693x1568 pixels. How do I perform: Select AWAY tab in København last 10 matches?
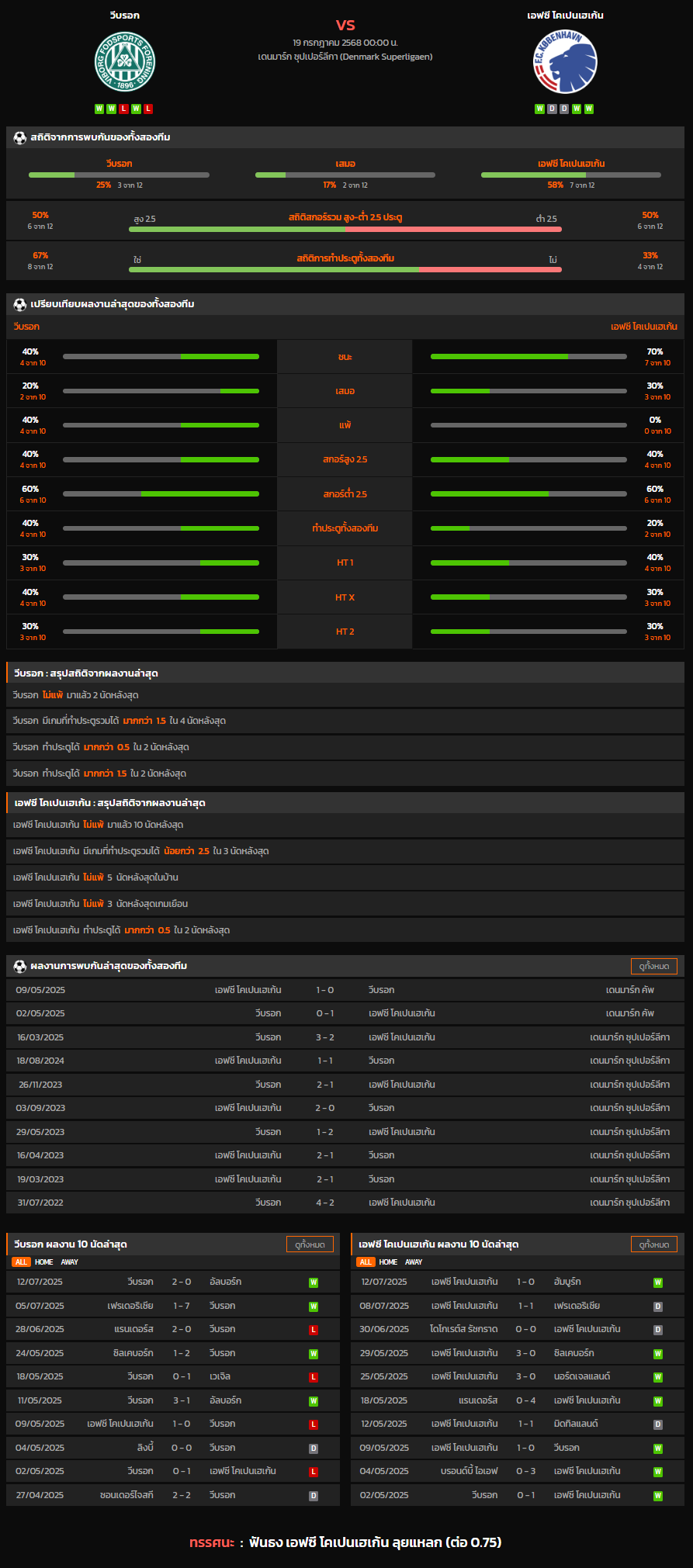(414, 1262)
